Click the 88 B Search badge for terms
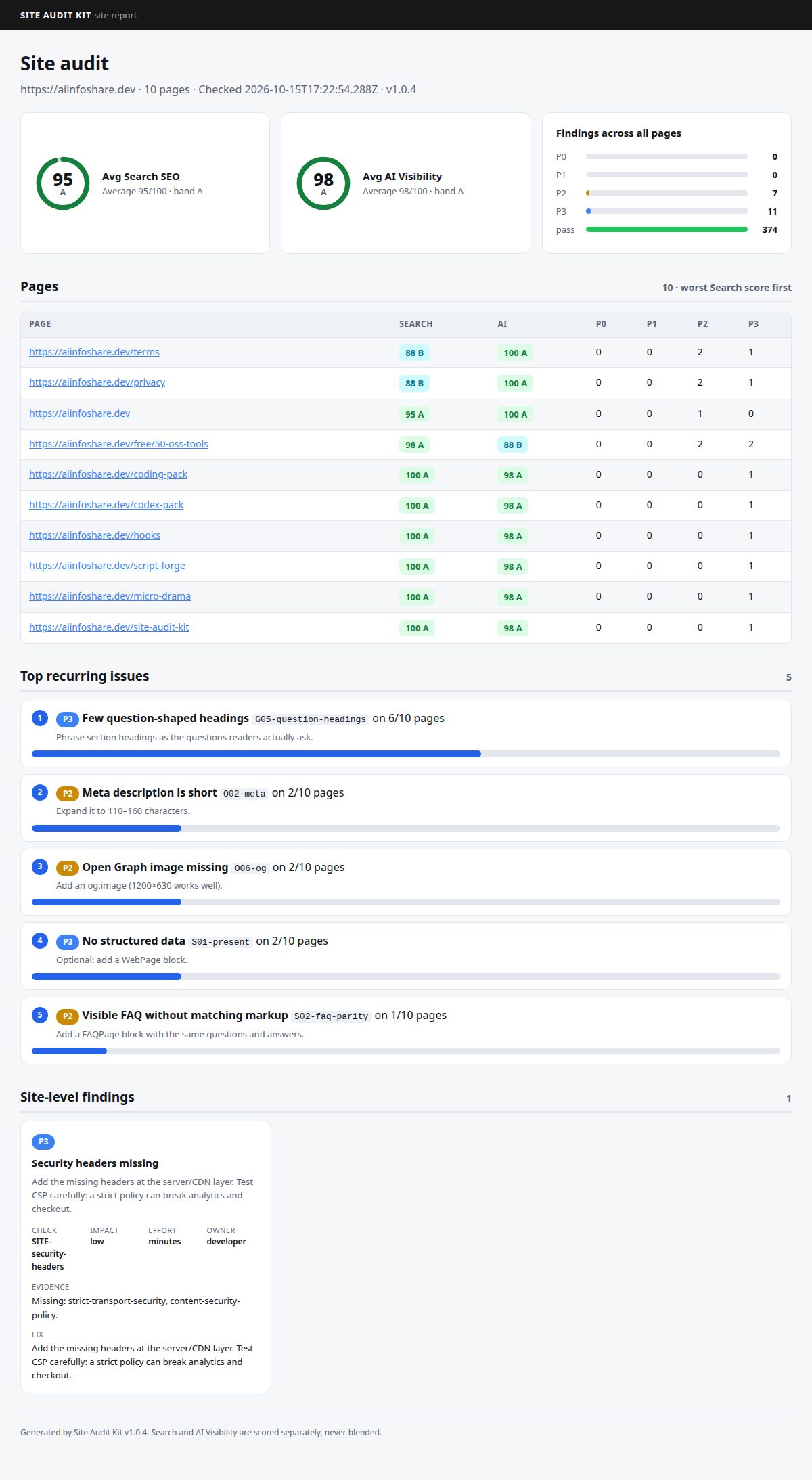 (414, 353)
